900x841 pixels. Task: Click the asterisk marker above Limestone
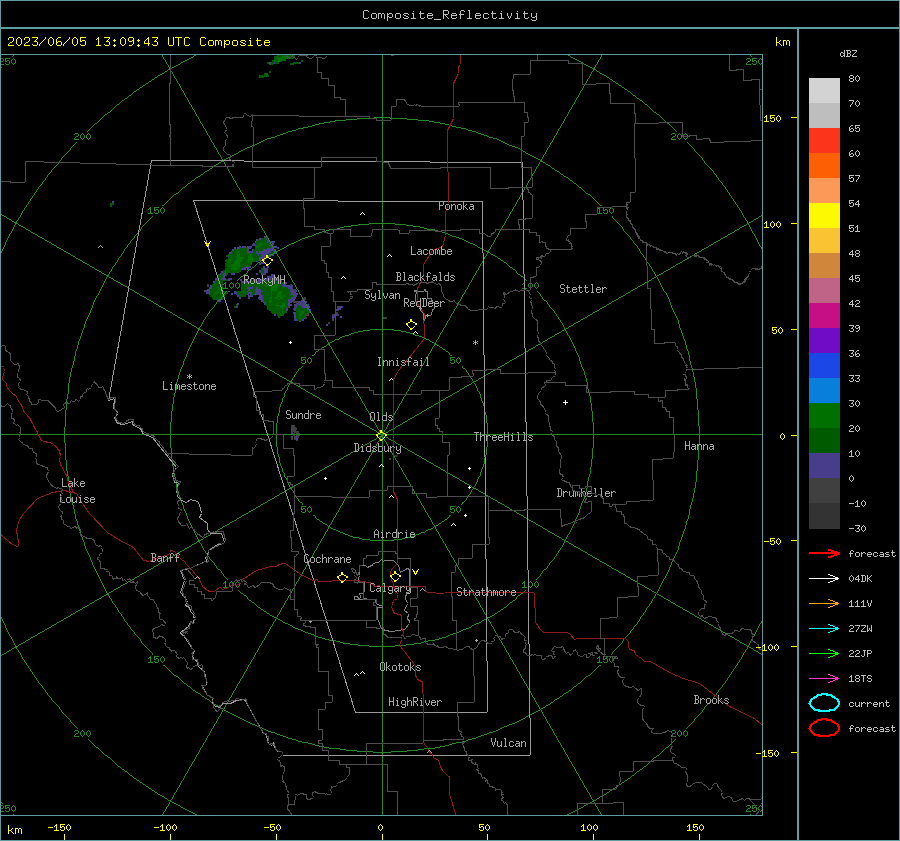(189, 377)
